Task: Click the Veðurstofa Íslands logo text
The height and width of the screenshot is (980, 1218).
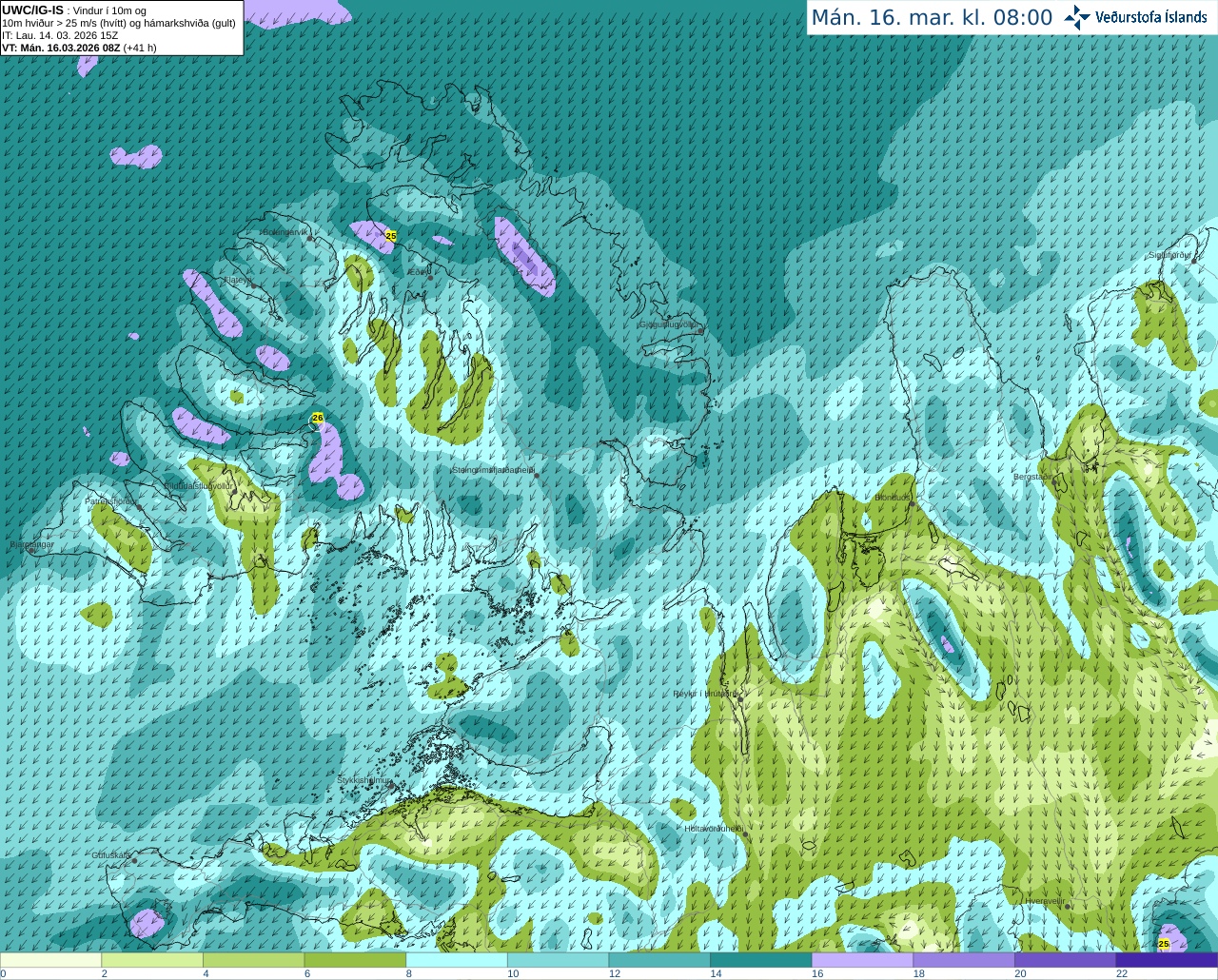Action: click(1151, 17)
